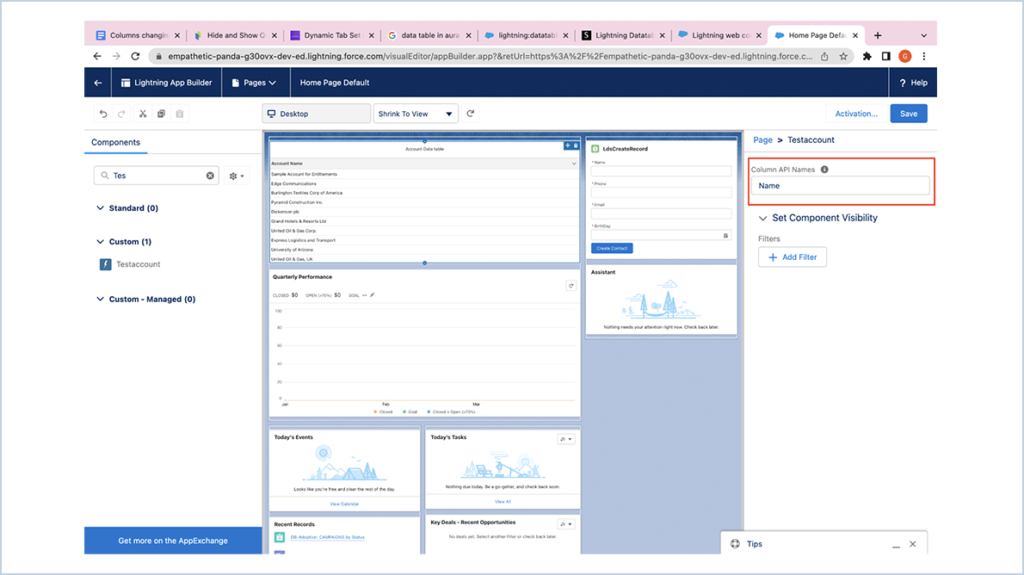Open the Shrink To View zoom dropdown

[x=415, y=114]
